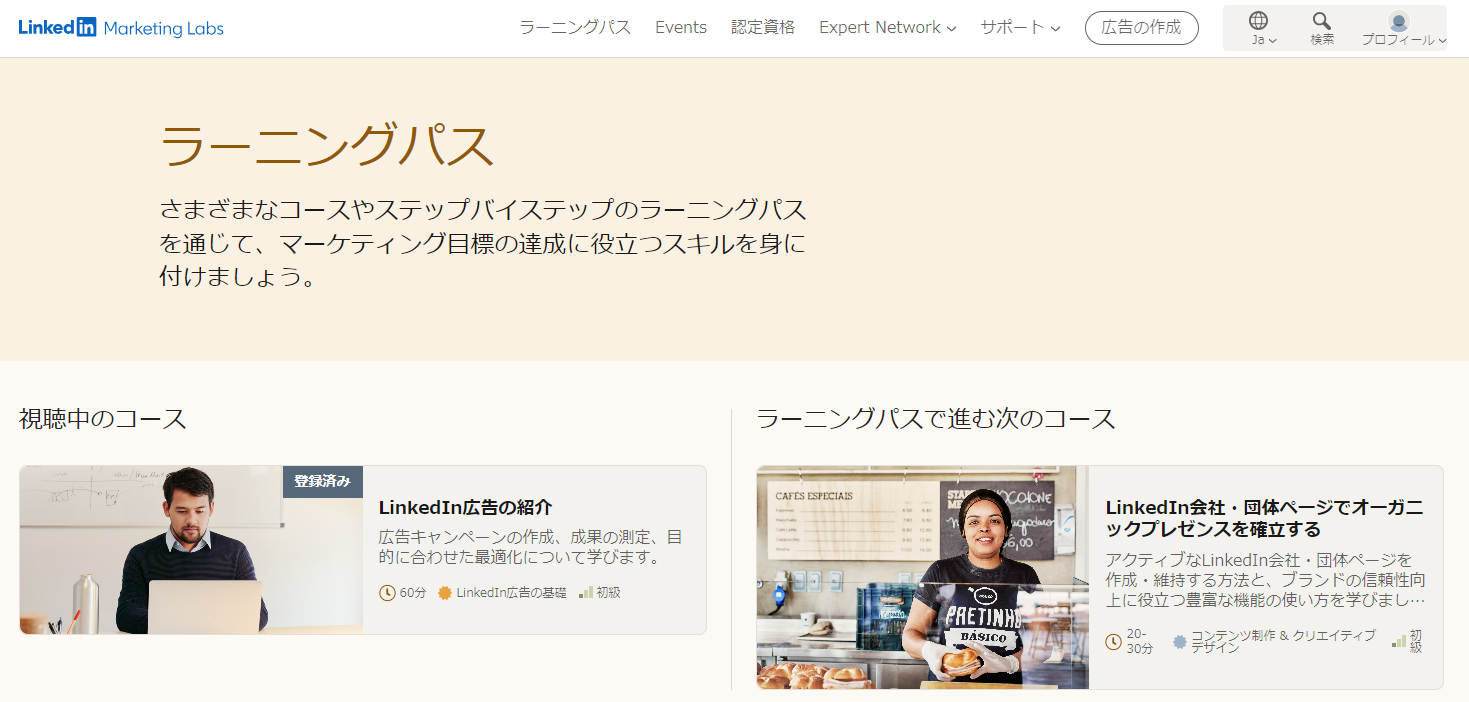Open the profile avatar icon

point(1398,22)
